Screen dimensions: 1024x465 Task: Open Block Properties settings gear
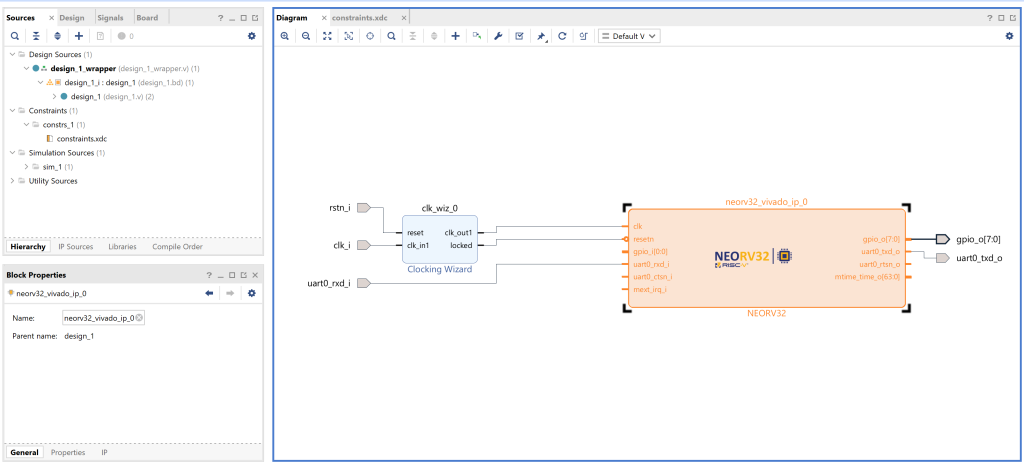tap(251, 294)
